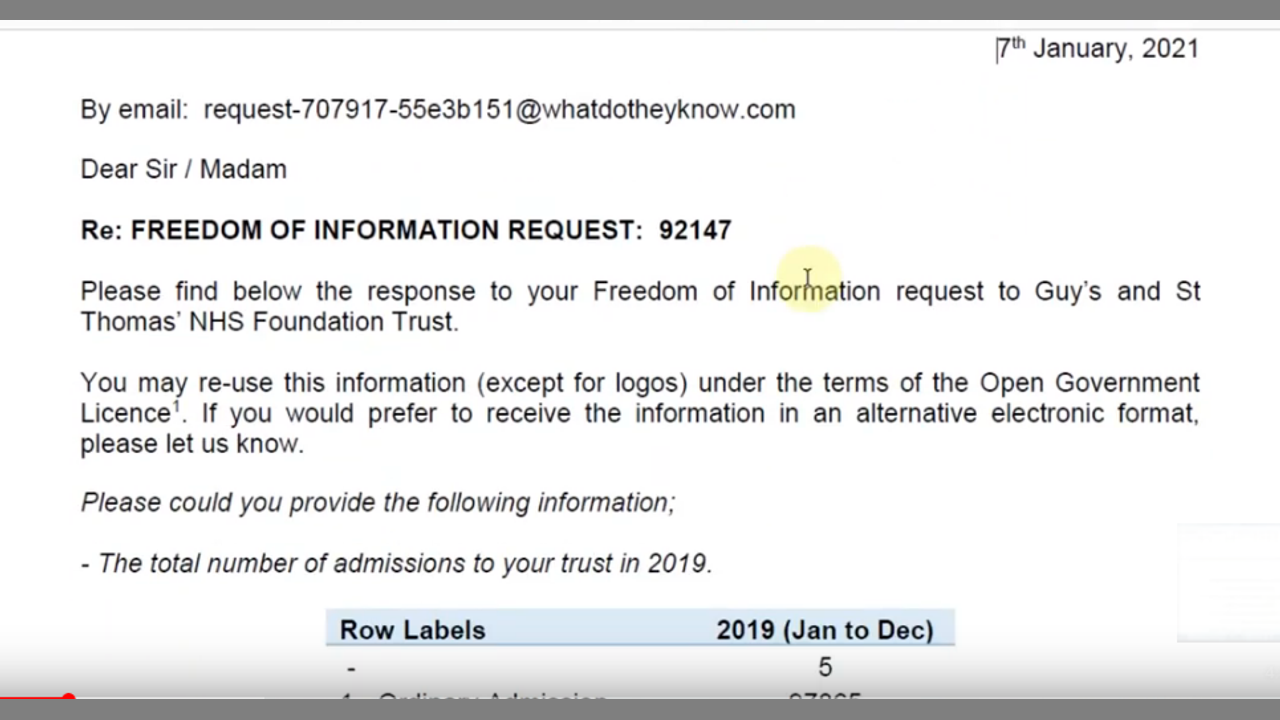Viewport: 1280px width, 720px height.
Task: Click the 'Dear Sir / Madam' salutation
Action: pos(183,169)
